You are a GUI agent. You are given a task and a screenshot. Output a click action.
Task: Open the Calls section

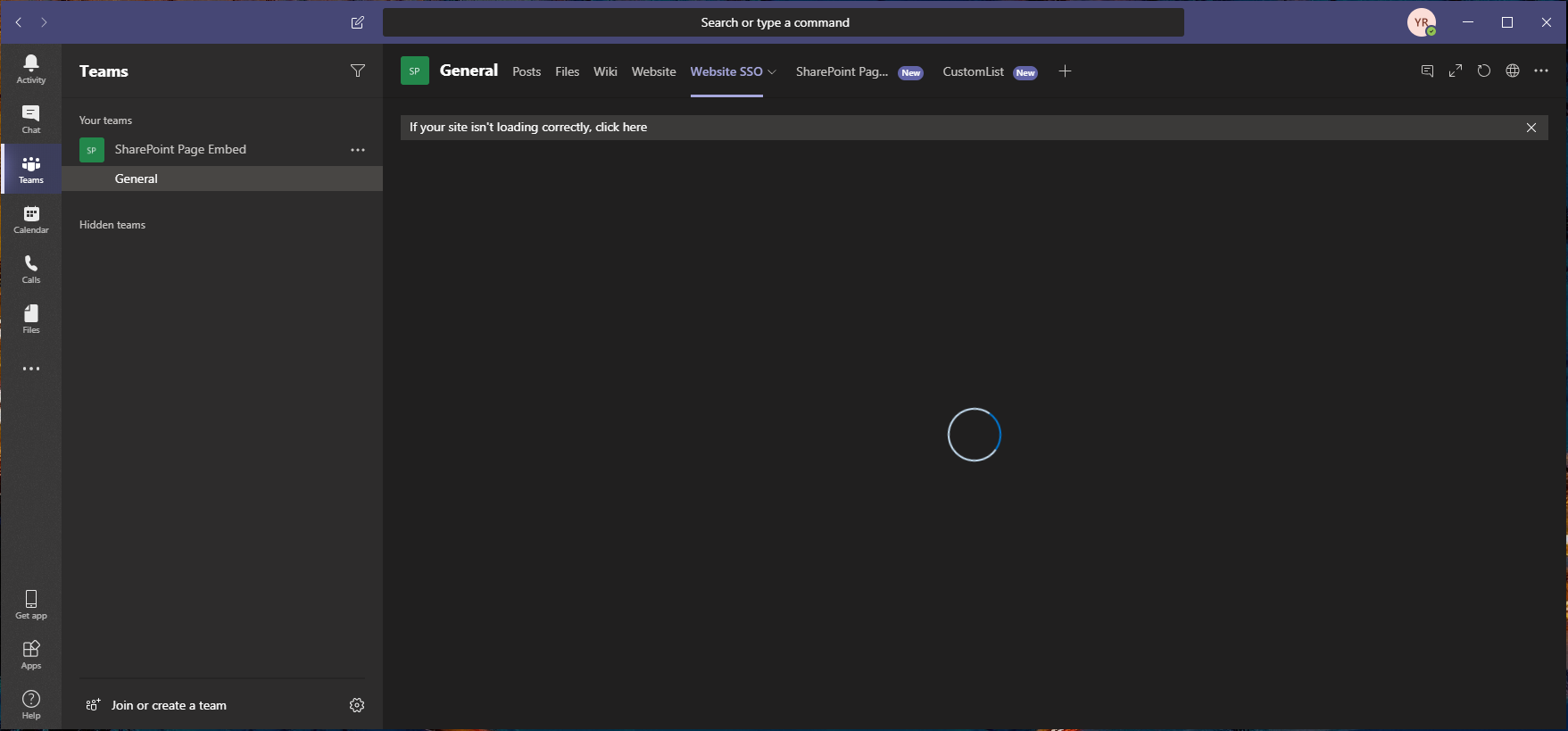click(x=31, y=269)
